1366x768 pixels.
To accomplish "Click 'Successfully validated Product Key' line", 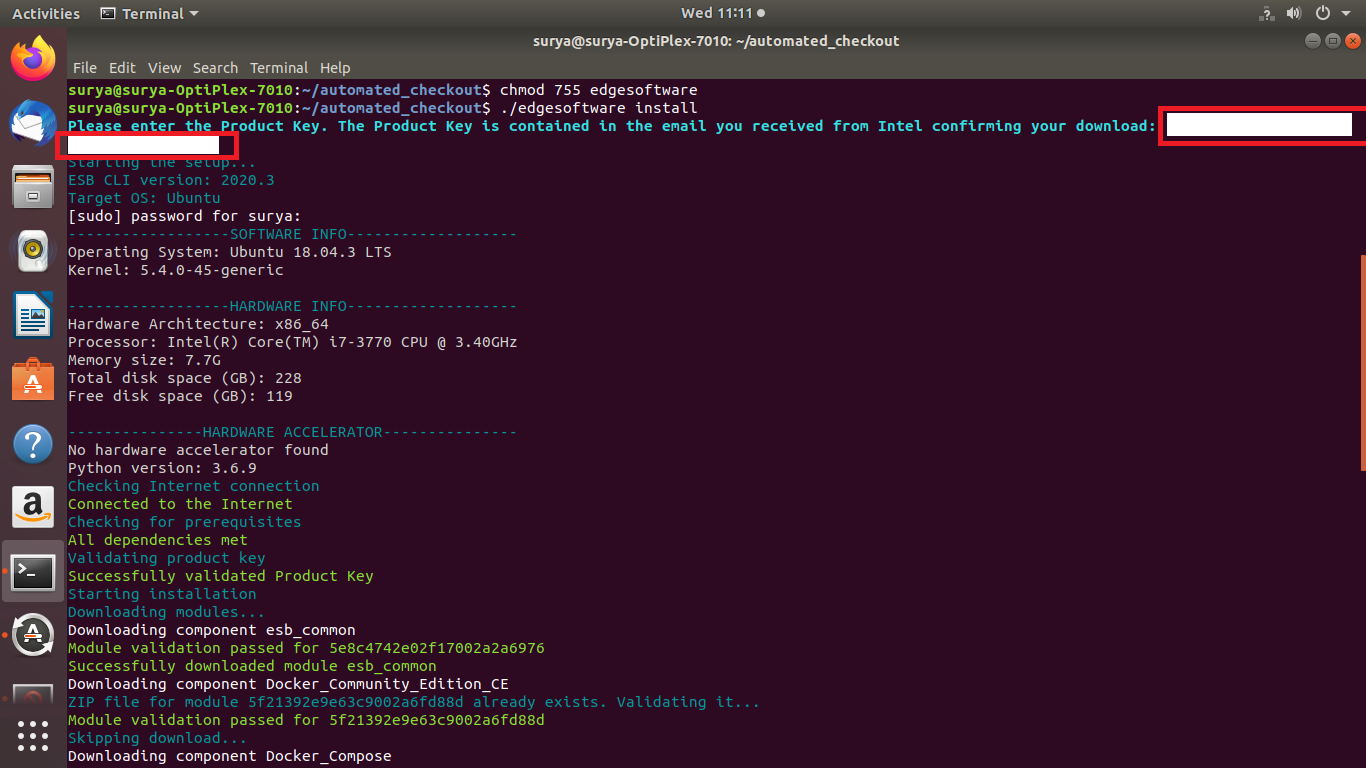I will pos(221,576).
